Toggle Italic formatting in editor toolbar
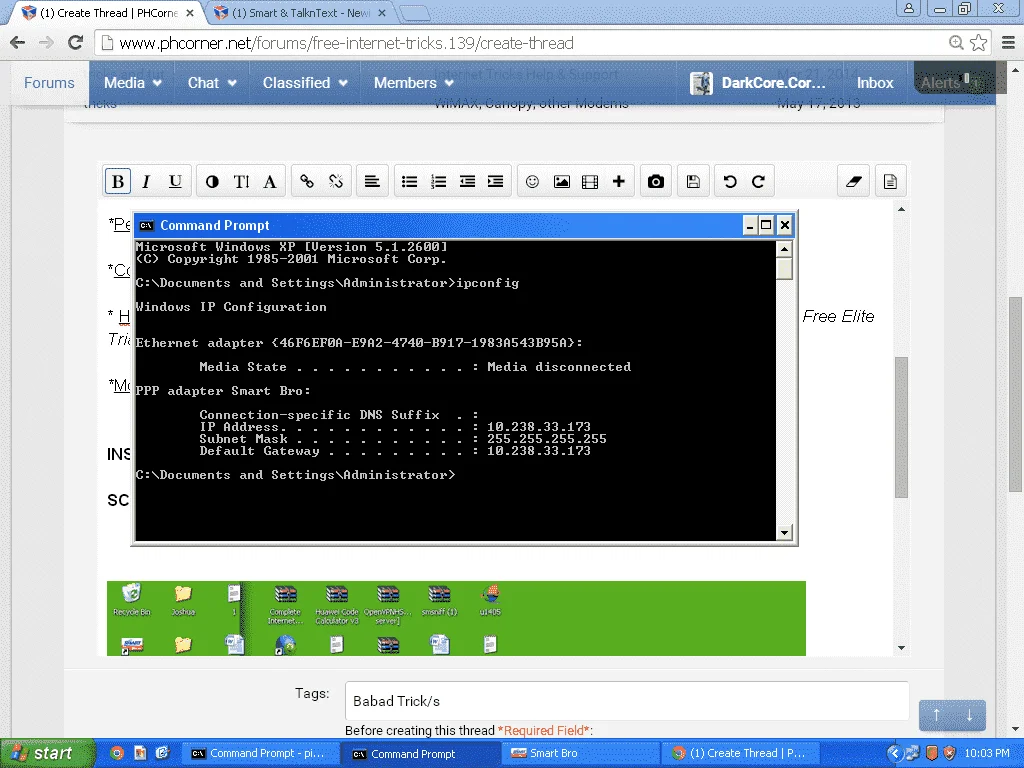The width and height of the screenshot is (1024, 768). 146,182
